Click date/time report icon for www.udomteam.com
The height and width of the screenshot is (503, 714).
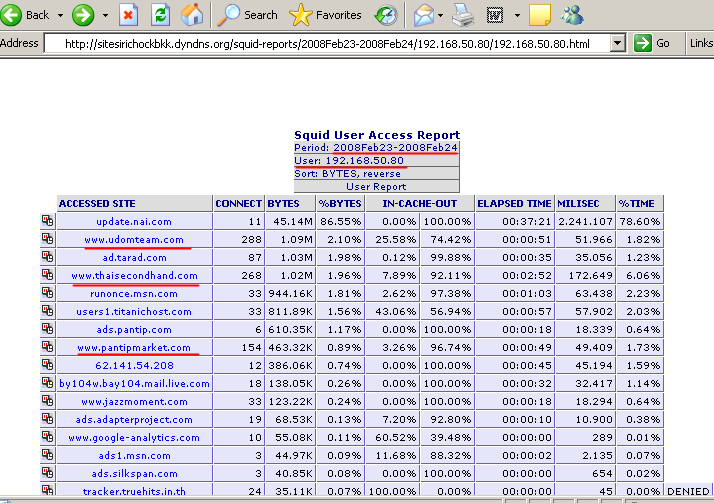pyautogui.click(x=48, y=239)
